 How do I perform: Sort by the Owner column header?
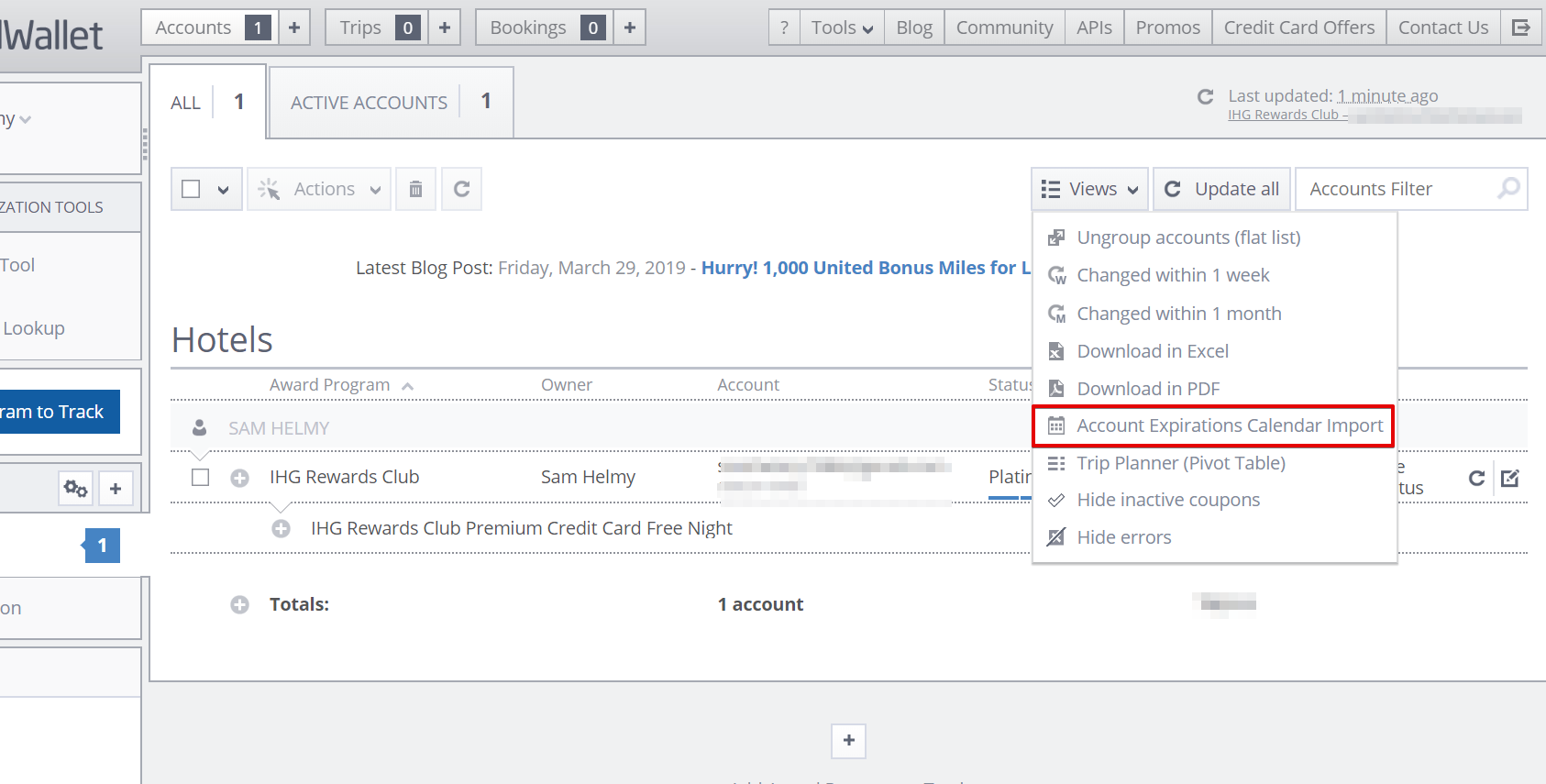tap(567, 385)
